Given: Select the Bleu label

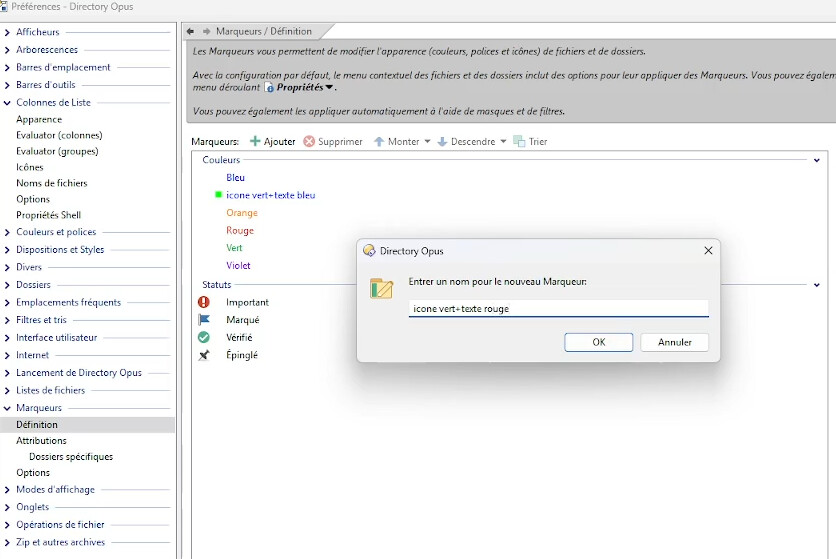Looking at the screenshot, I should tap(235, 178).
